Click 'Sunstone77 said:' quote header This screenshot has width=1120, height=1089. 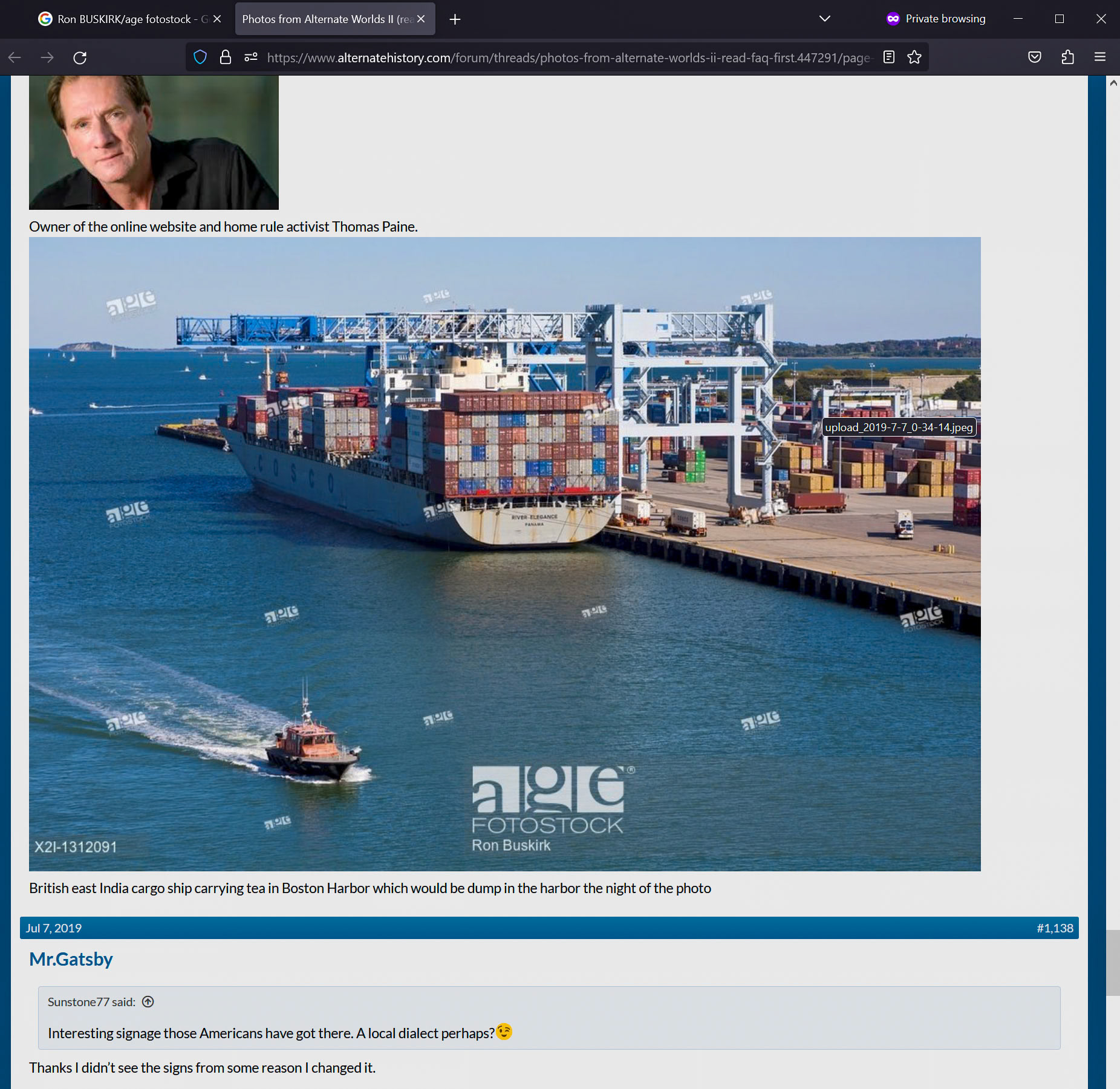click(91, 1002)
